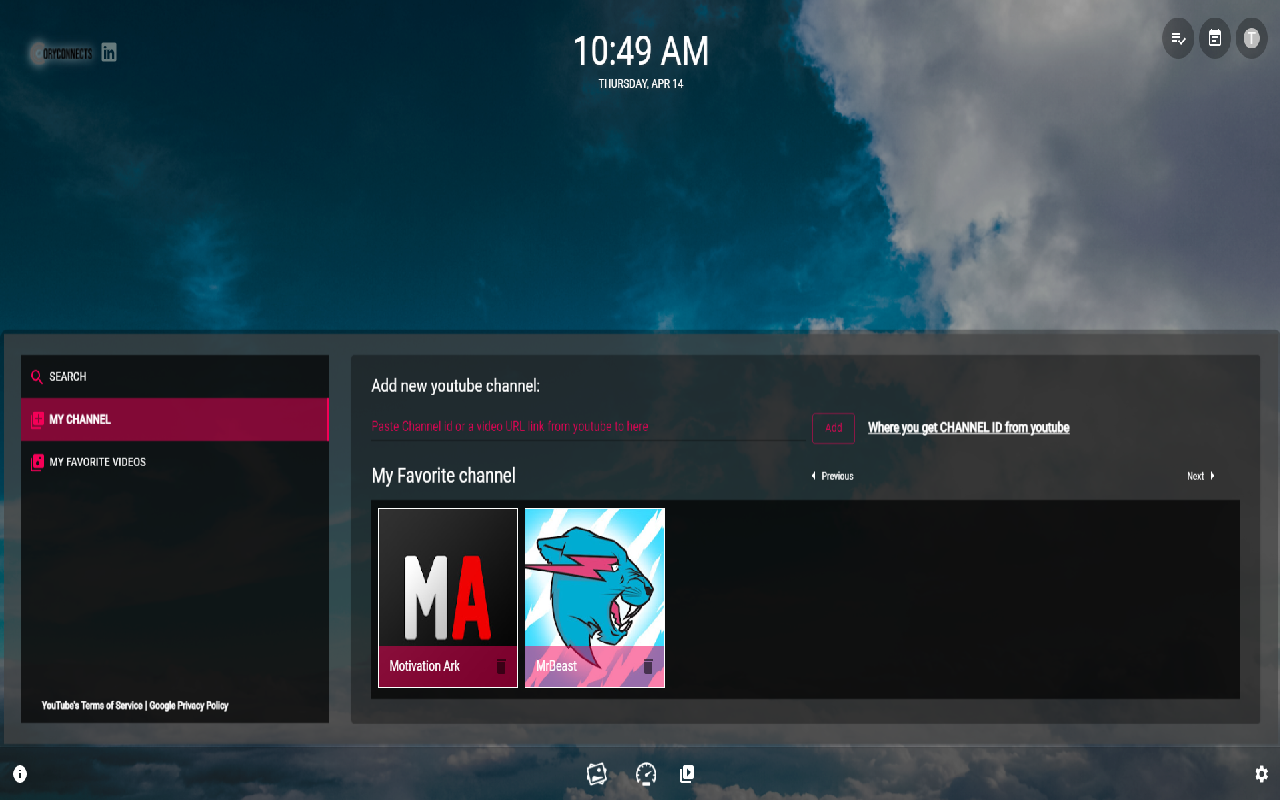Select the SEARCH sidebar item
This screenshot has height=800, width=1280.
(175, 377)
